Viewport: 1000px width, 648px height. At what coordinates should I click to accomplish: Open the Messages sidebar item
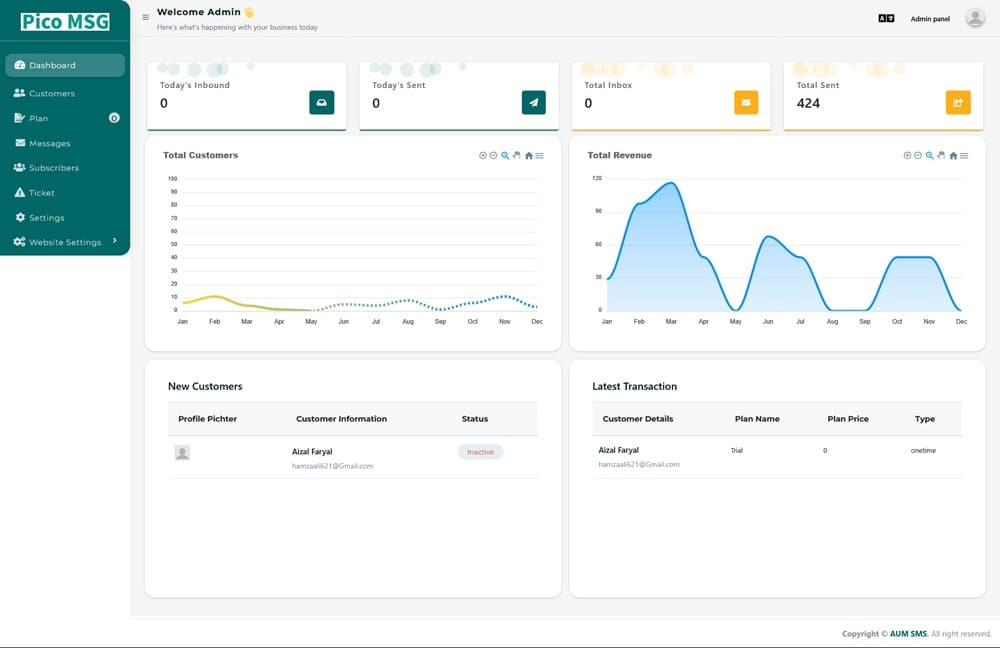click(x=49, y=143)
